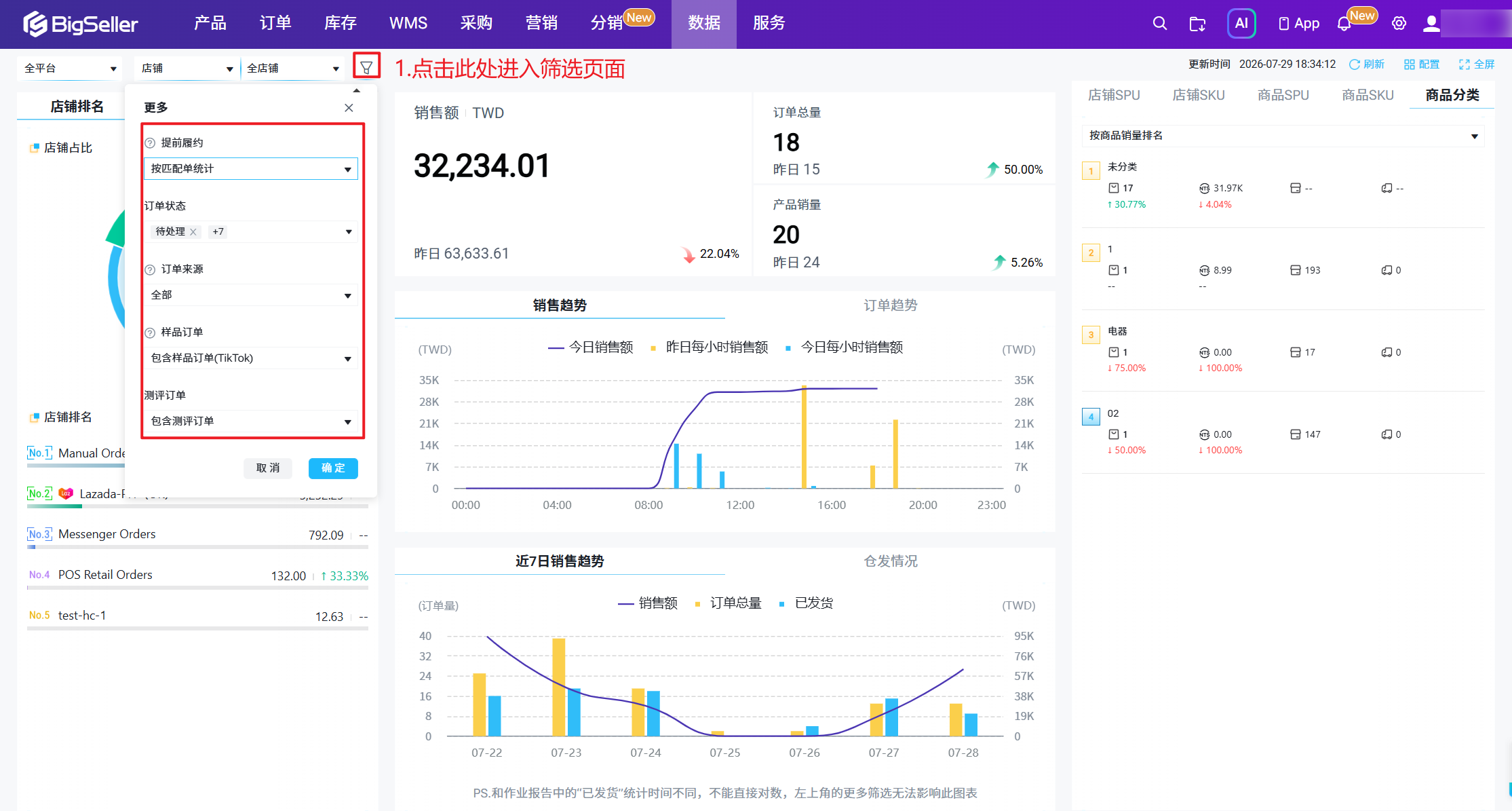
Task: Open the 订单状态 multi-select dropdown
Action: pyautogui.click(x=250, y=232)
